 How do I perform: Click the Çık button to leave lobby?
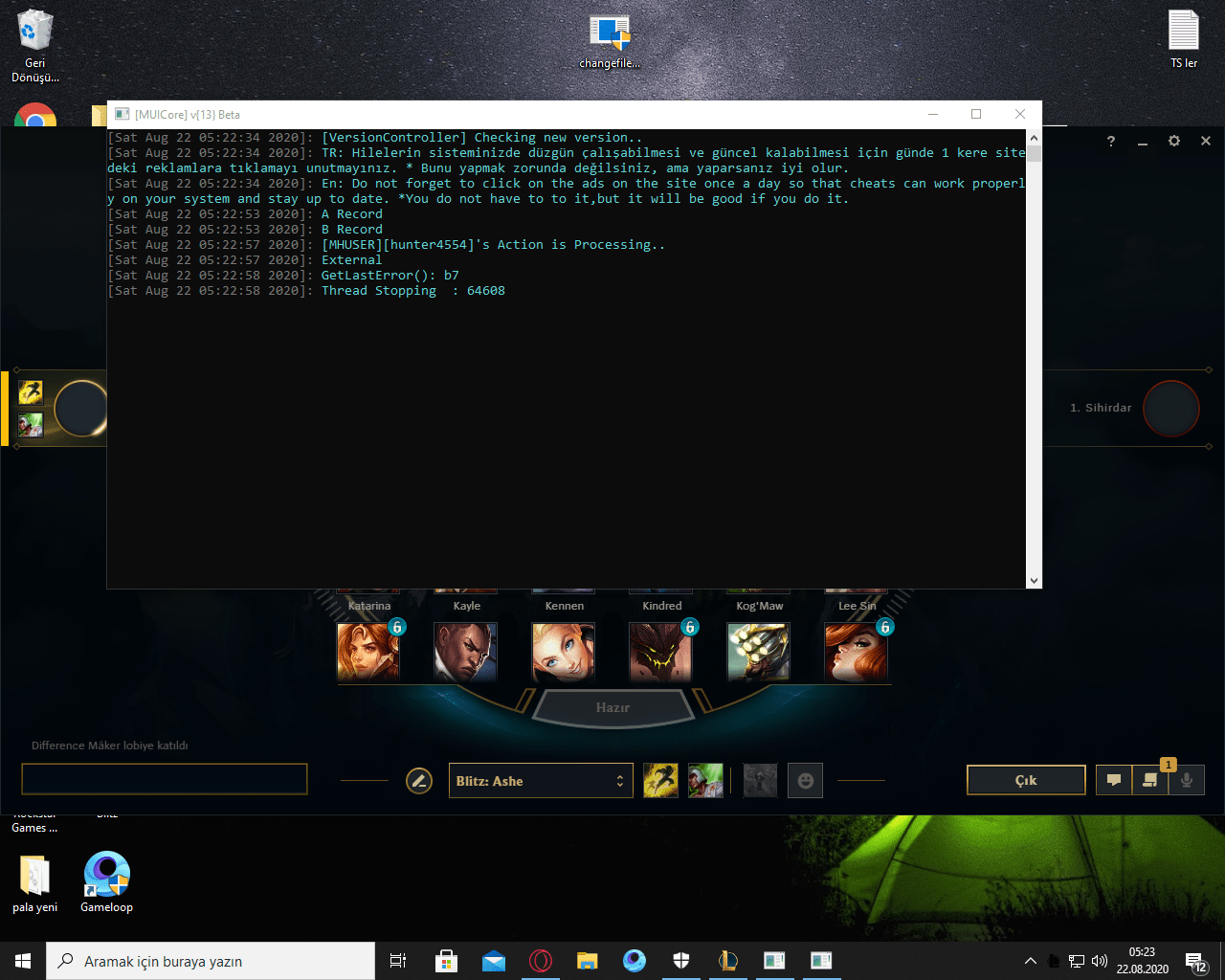coord(1026,780)
